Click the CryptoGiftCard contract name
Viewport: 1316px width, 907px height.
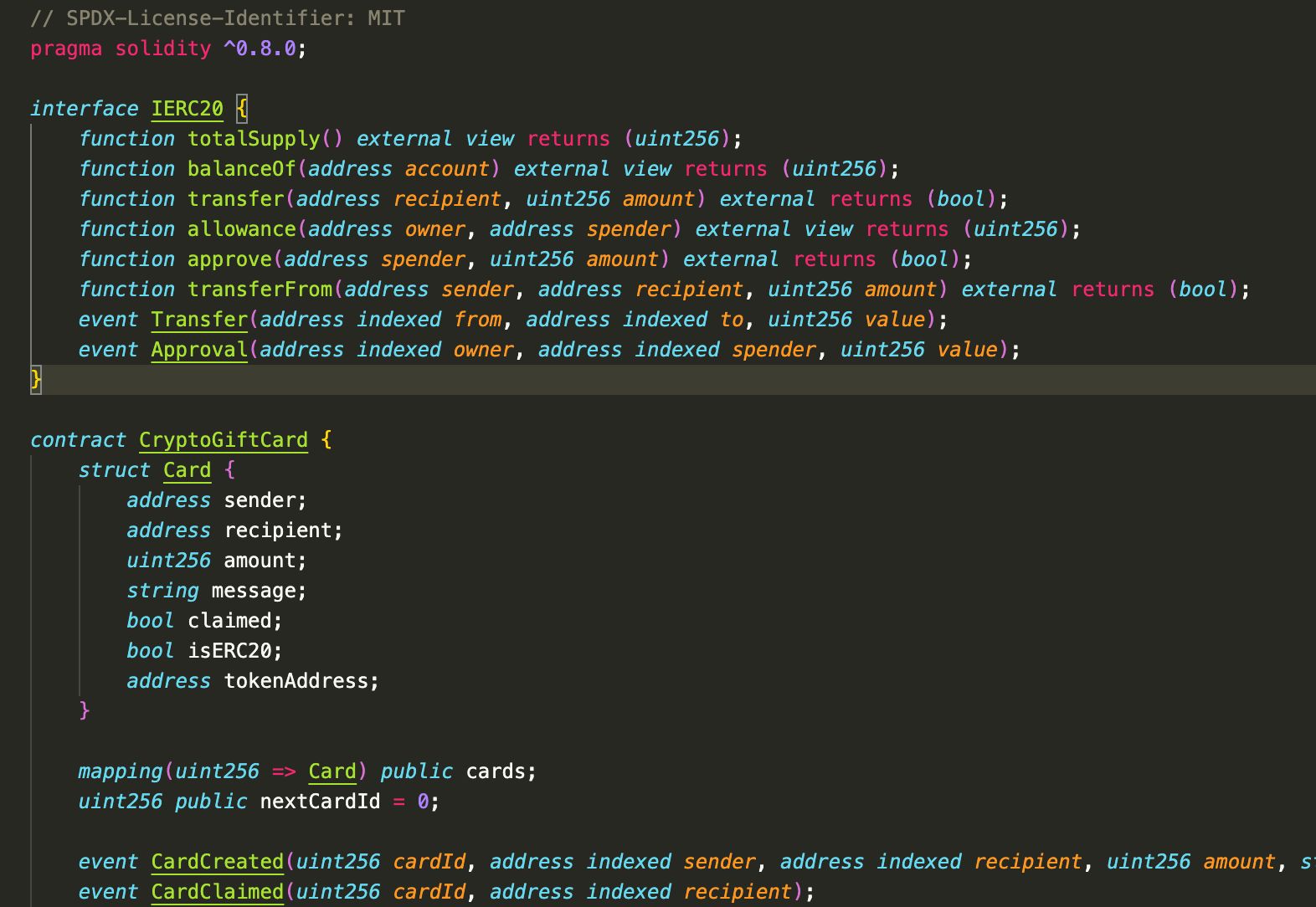224,440
